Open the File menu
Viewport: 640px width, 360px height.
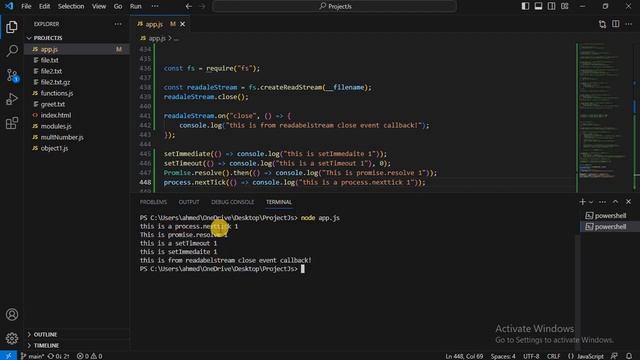(26, 6)
